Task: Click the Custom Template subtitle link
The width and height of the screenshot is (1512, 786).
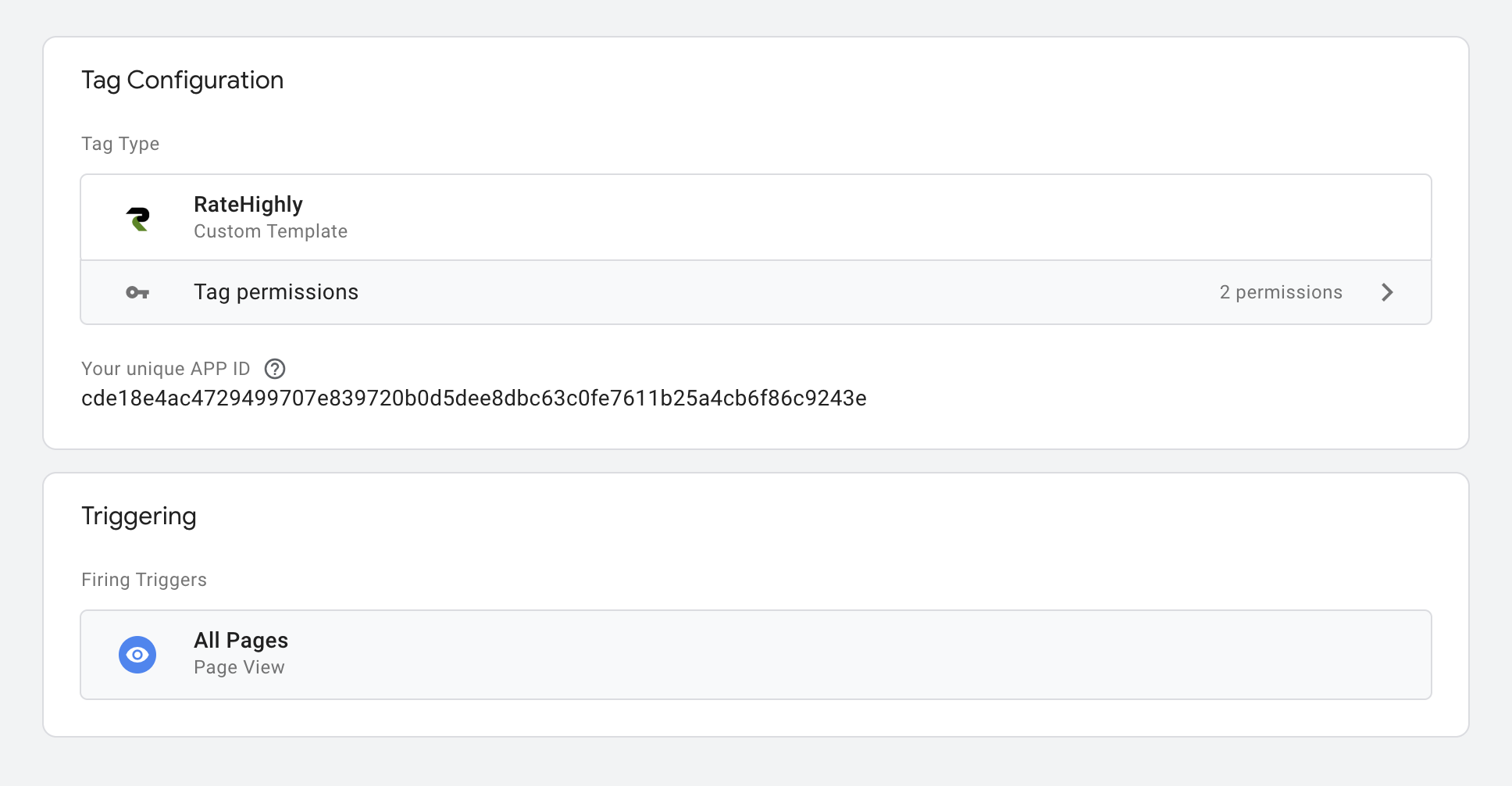Action: 270,230
